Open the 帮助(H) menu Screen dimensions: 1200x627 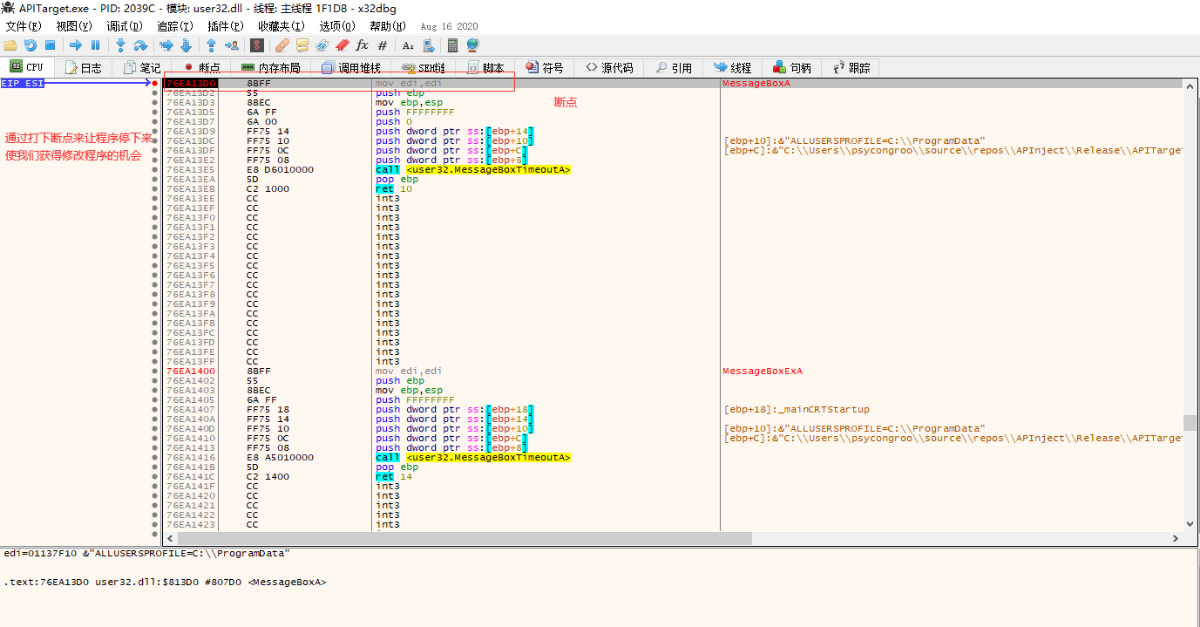[387, 26]
